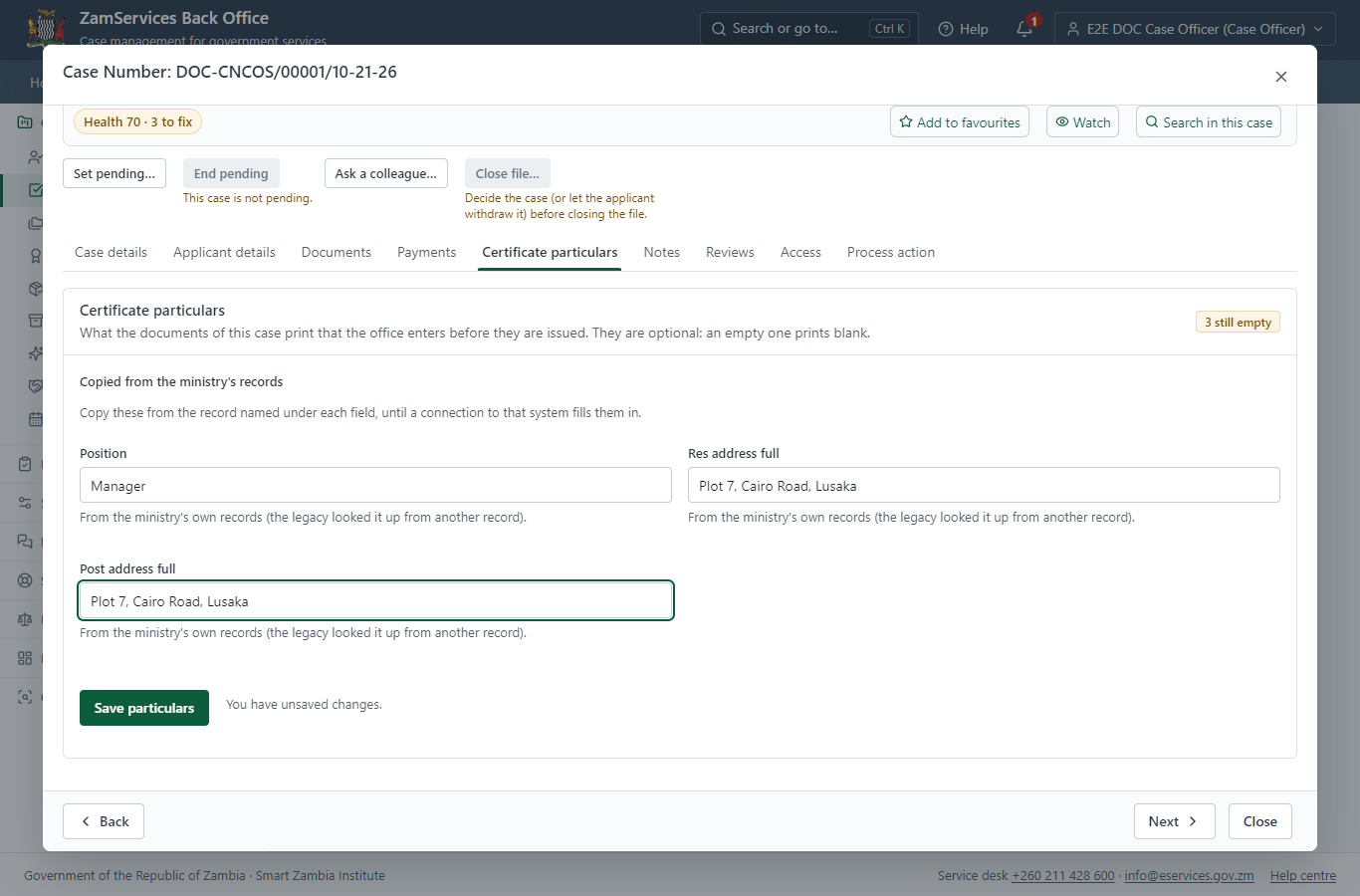Click the Ctrl K shortcut hint
The image size is (1360, 896).
pyautogui.click(x=890, y=29)
